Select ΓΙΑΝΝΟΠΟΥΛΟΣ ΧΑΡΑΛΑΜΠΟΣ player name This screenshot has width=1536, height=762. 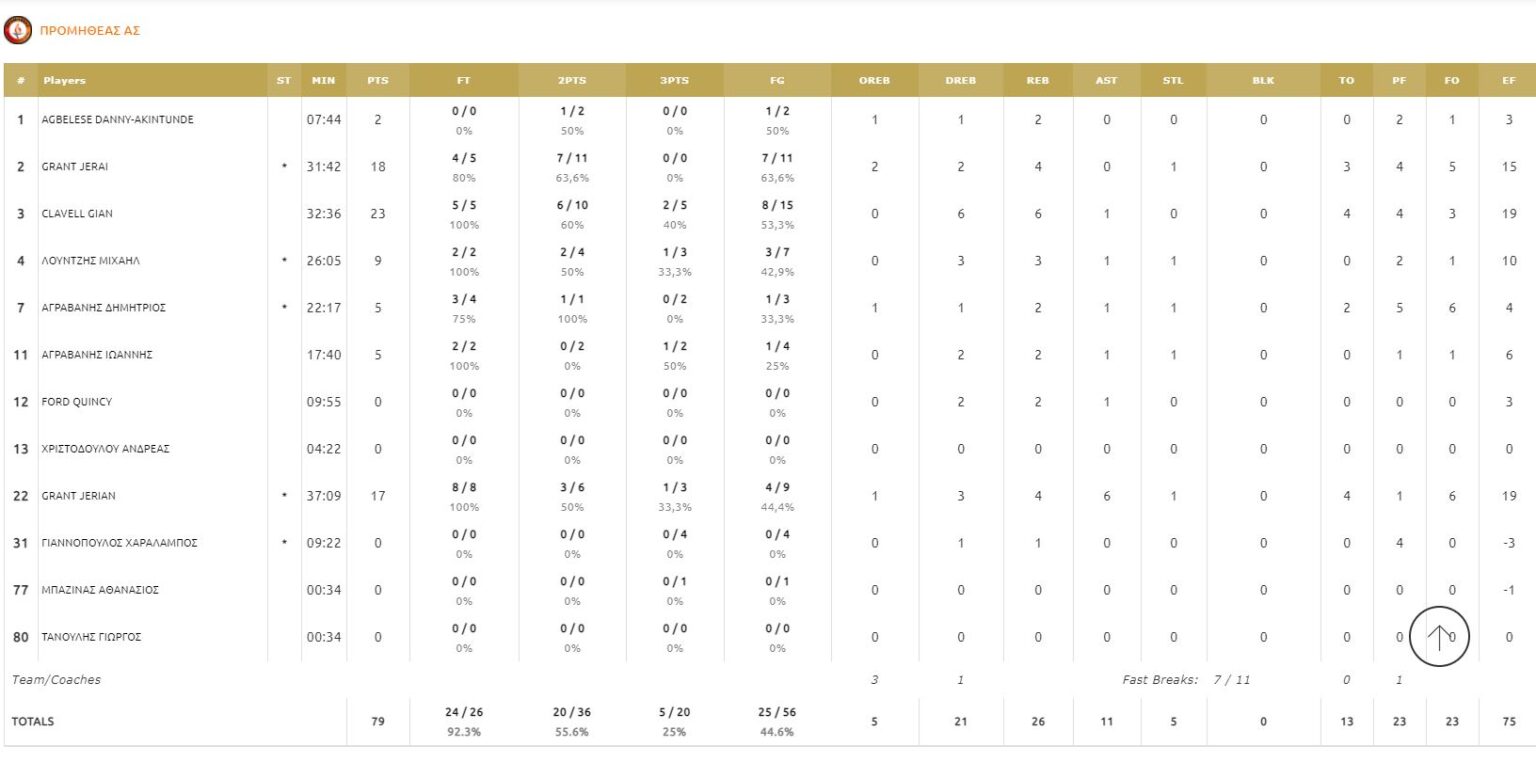click(119, 543)
